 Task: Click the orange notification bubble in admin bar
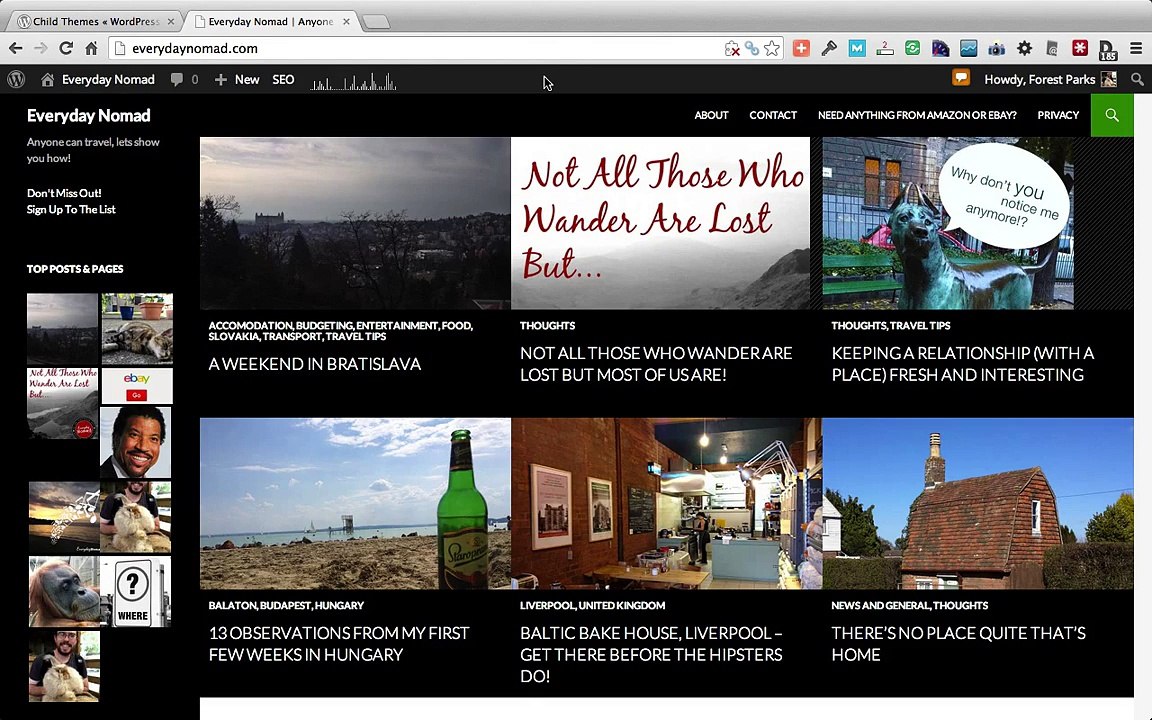click(961, 77)
